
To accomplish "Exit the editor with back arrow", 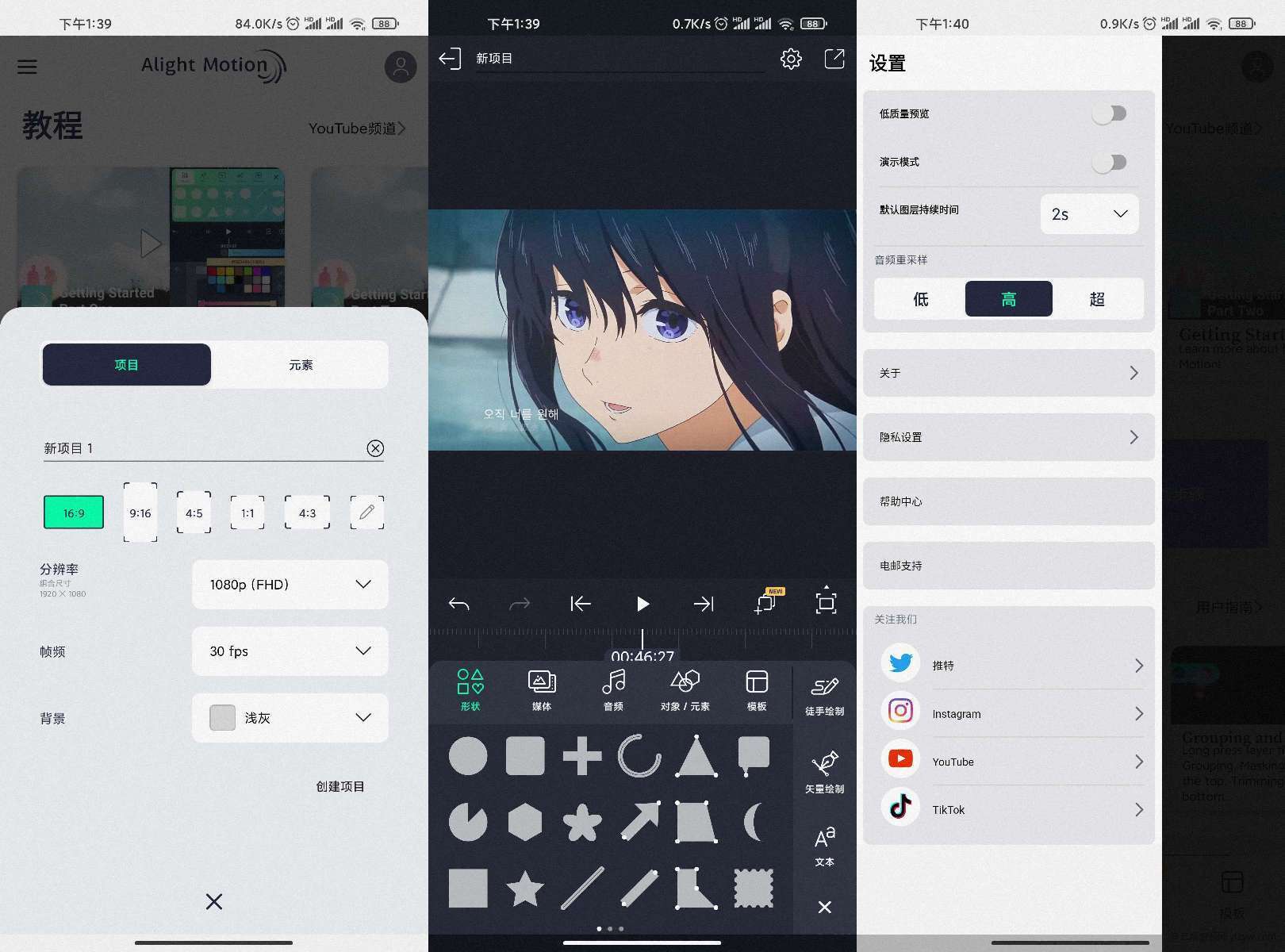I will pyautogui.click(x=450, y=59).
